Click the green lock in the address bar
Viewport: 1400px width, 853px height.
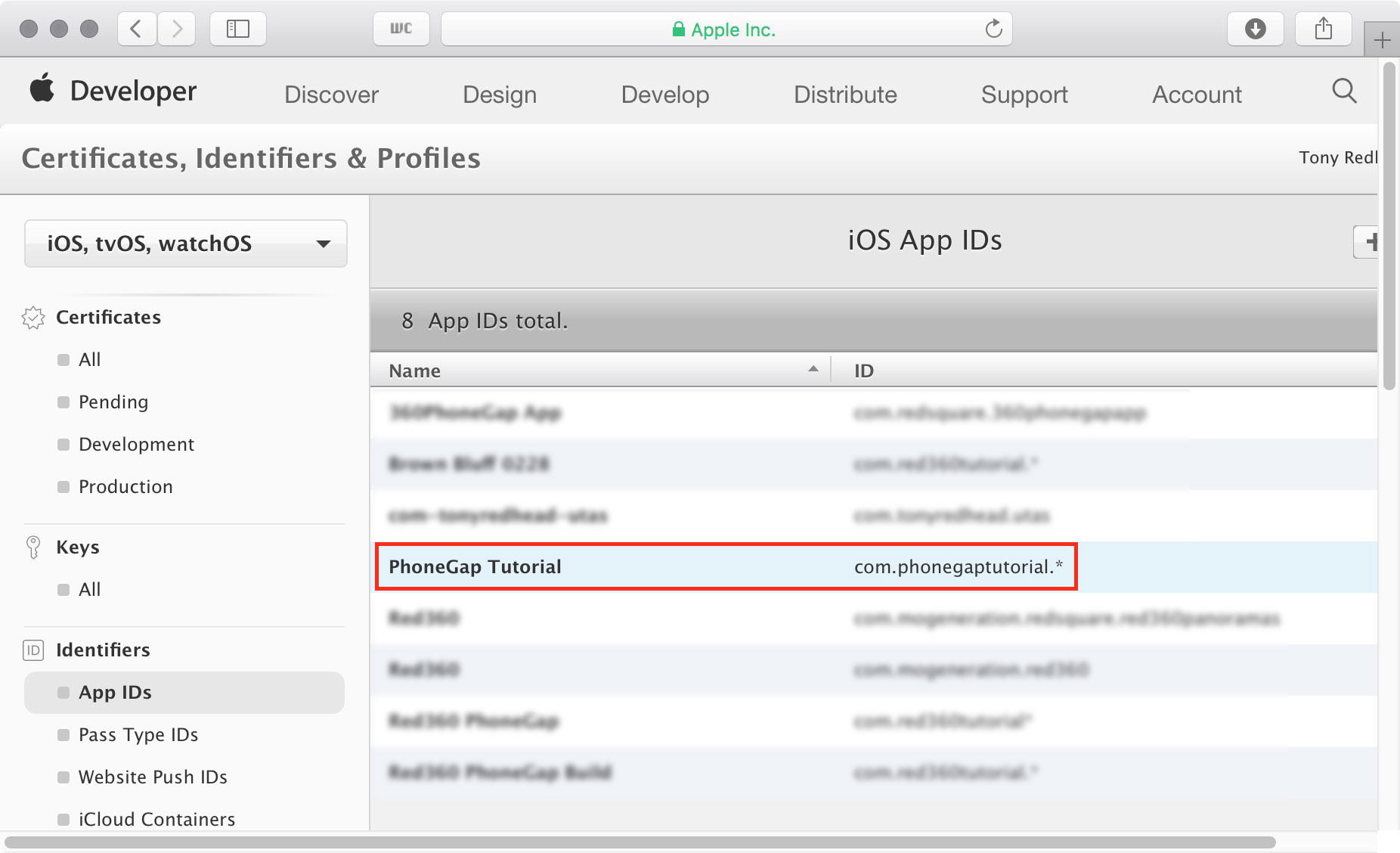point(678,29)
